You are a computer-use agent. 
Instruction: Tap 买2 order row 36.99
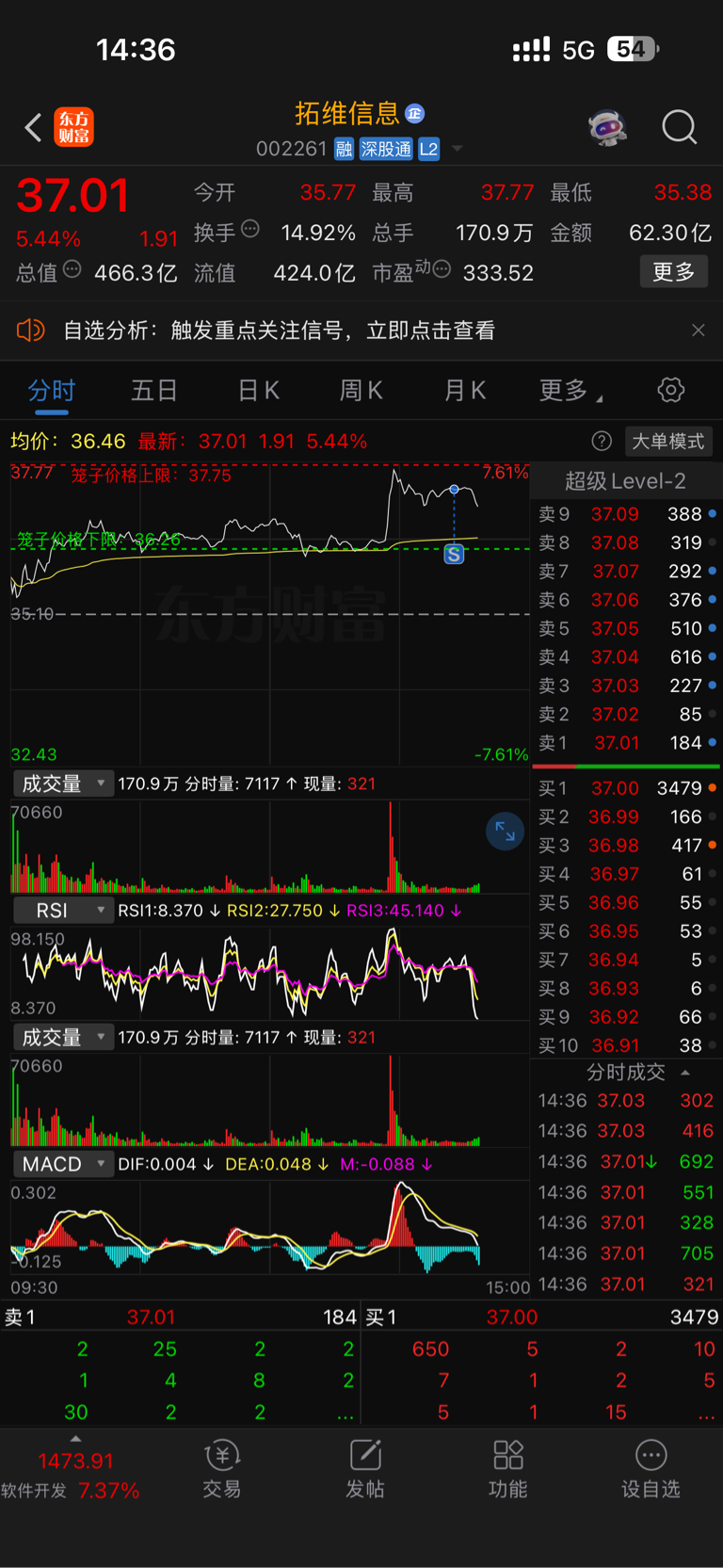pos(626,816)
